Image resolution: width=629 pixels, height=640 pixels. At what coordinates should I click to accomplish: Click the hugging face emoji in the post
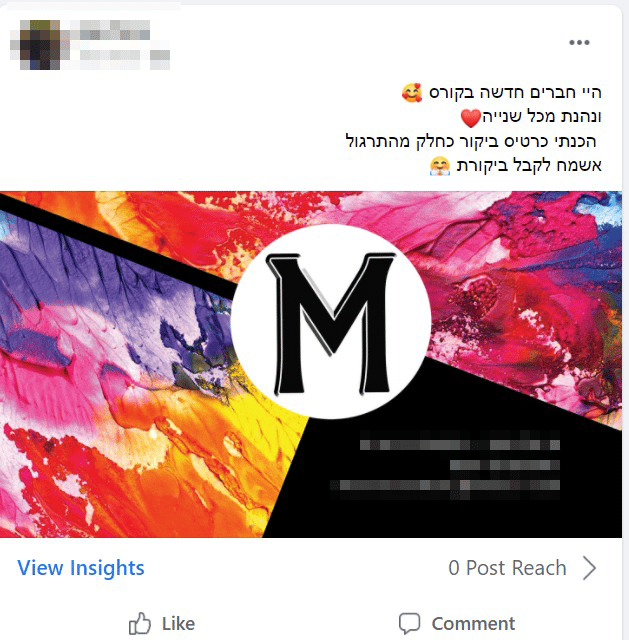coord(440,167)
